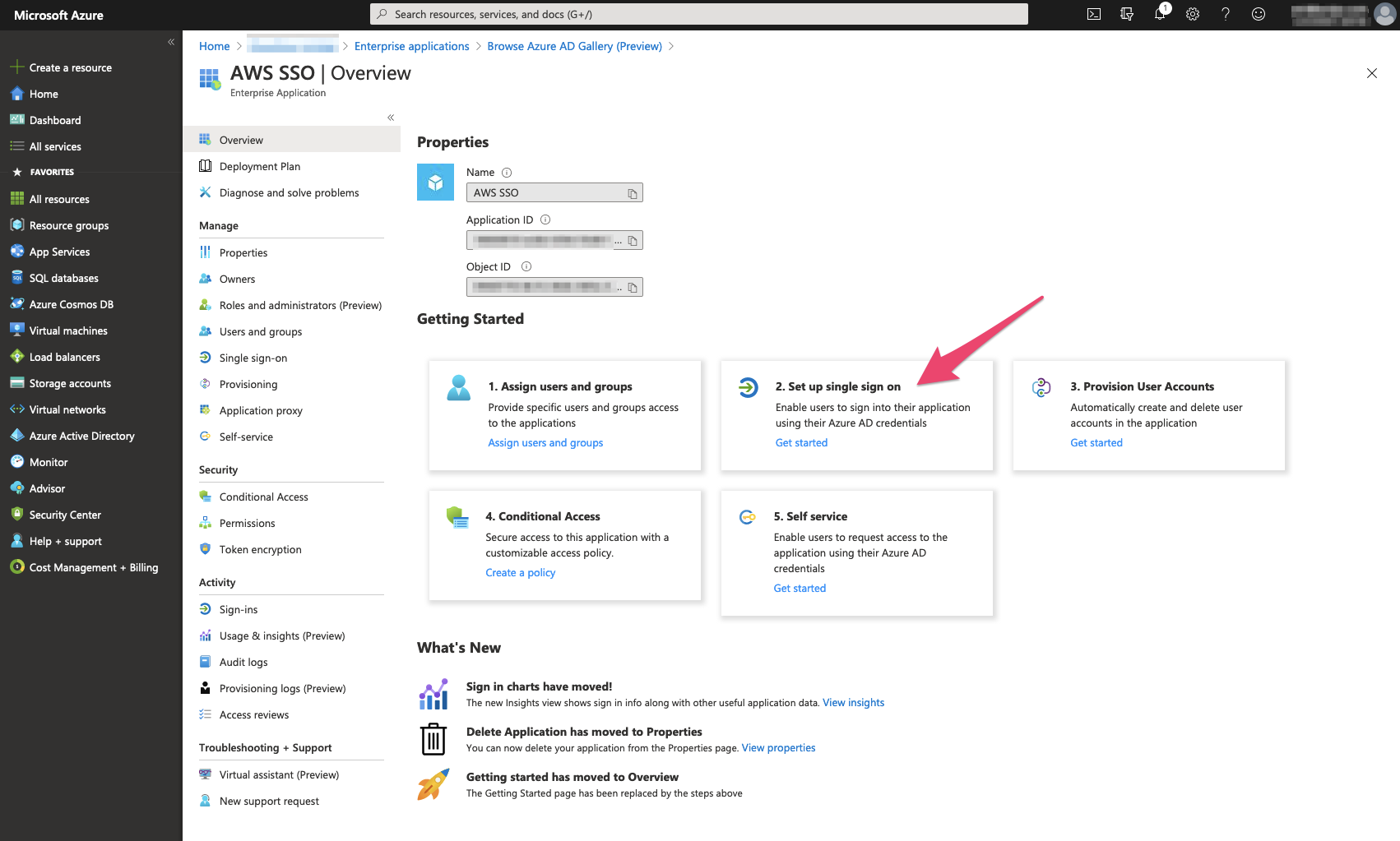Select Azure Active Directory in the favorites sidebar
The width and height of the screenshot is (1400, 841).
(81, 436)
